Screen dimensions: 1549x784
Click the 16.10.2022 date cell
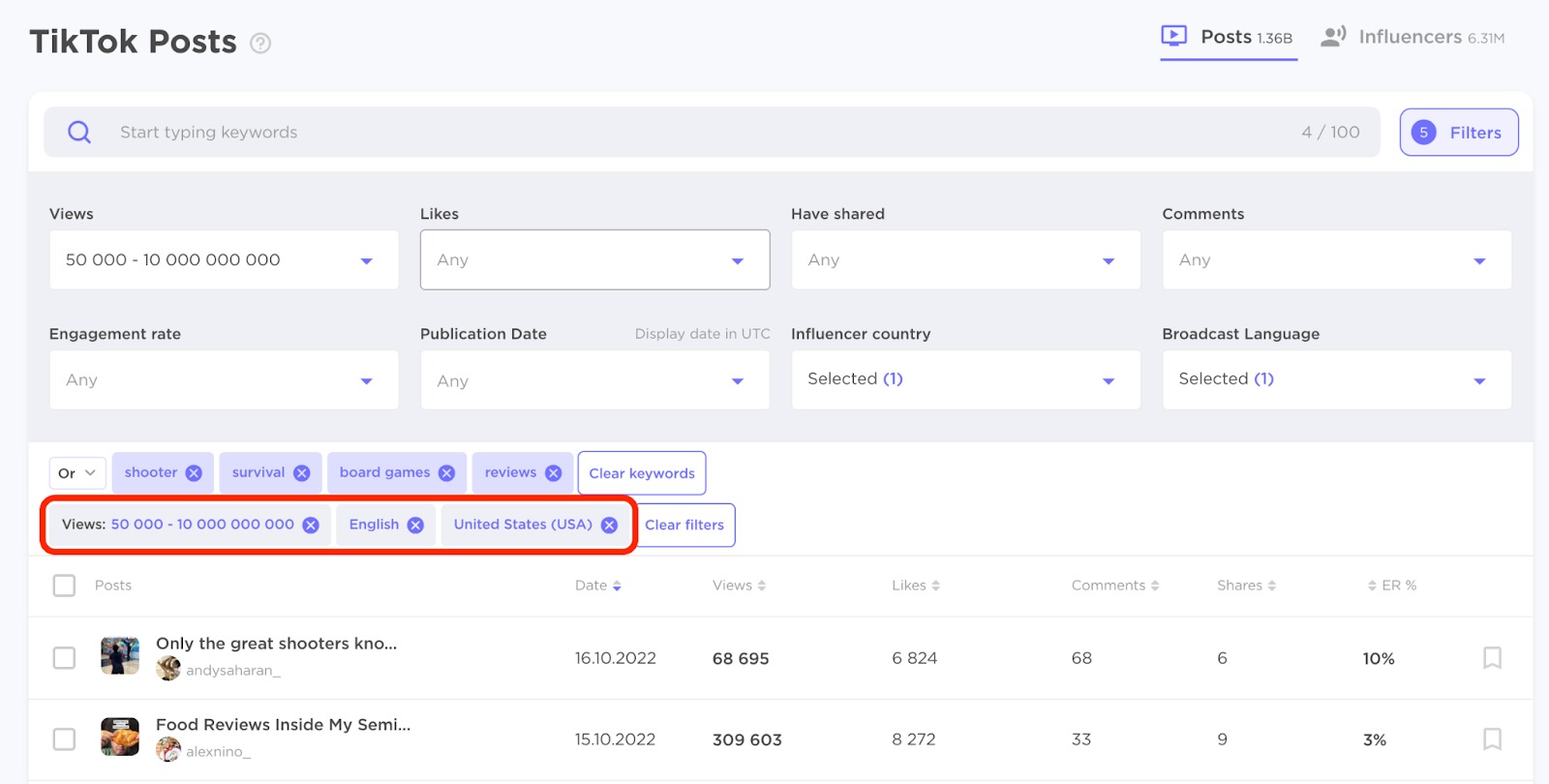(616, 658)
